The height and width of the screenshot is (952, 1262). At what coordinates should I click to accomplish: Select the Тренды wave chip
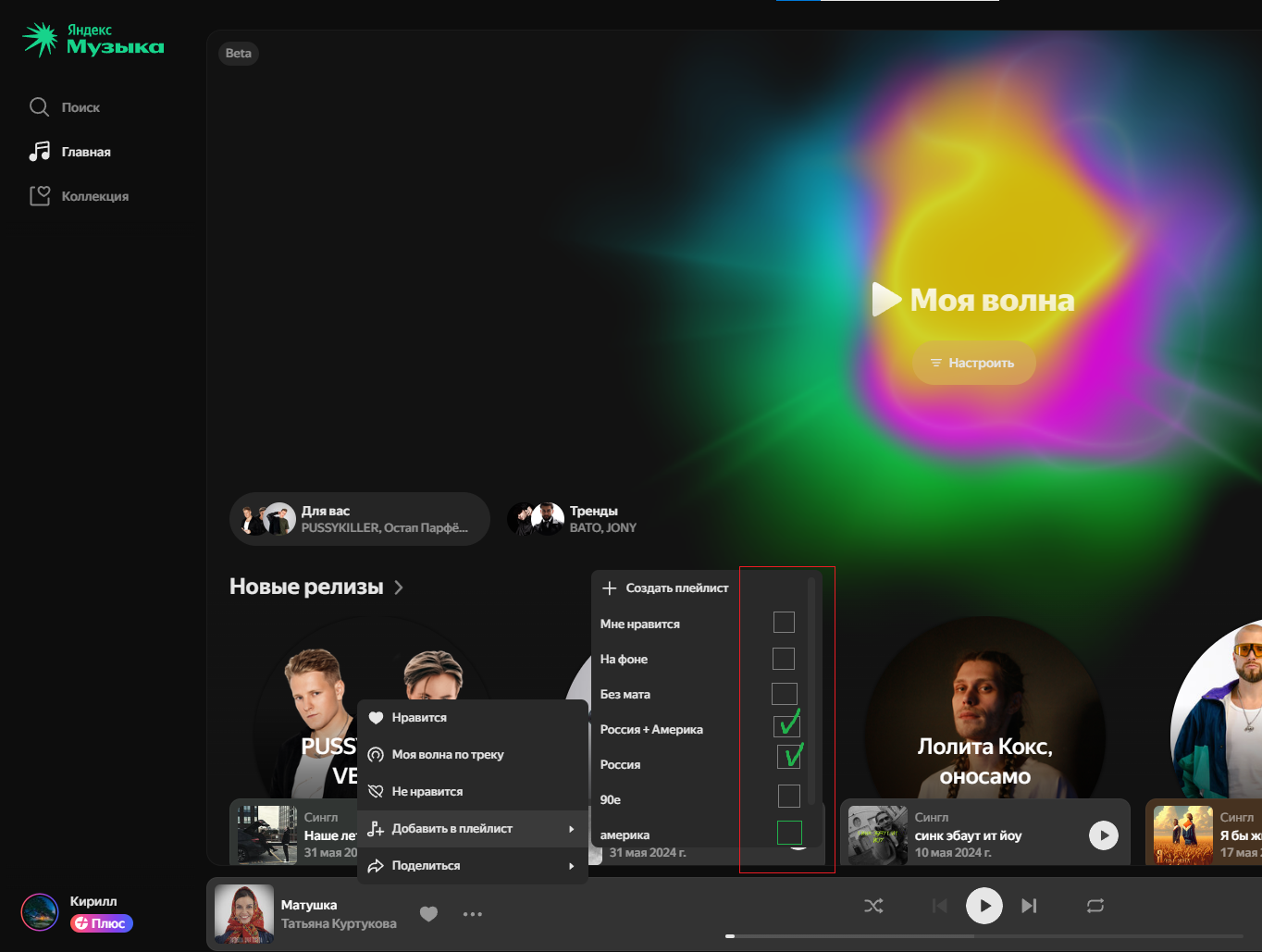pos(574,519)
